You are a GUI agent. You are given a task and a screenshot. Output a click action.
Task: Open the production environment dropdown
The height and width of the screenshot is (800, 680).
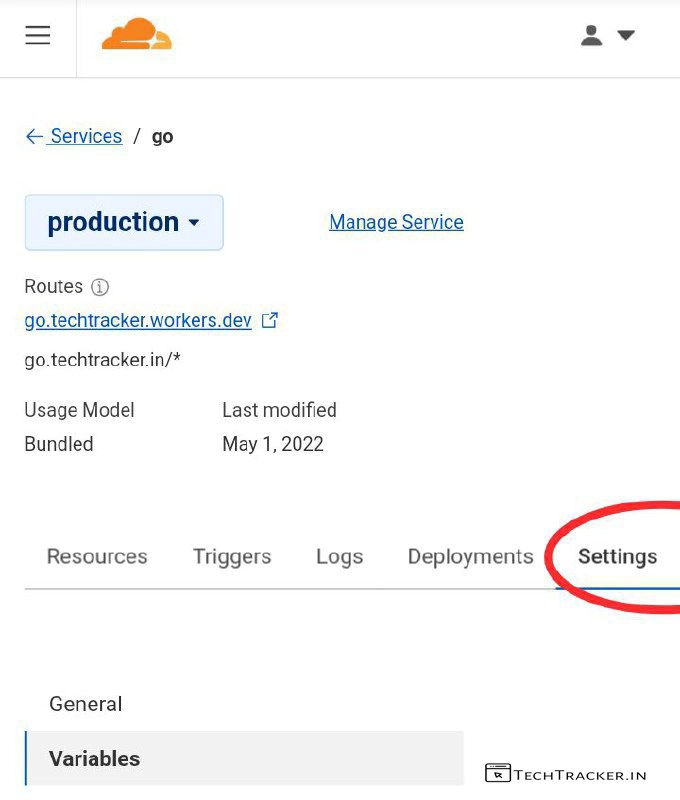coord(124,222)
